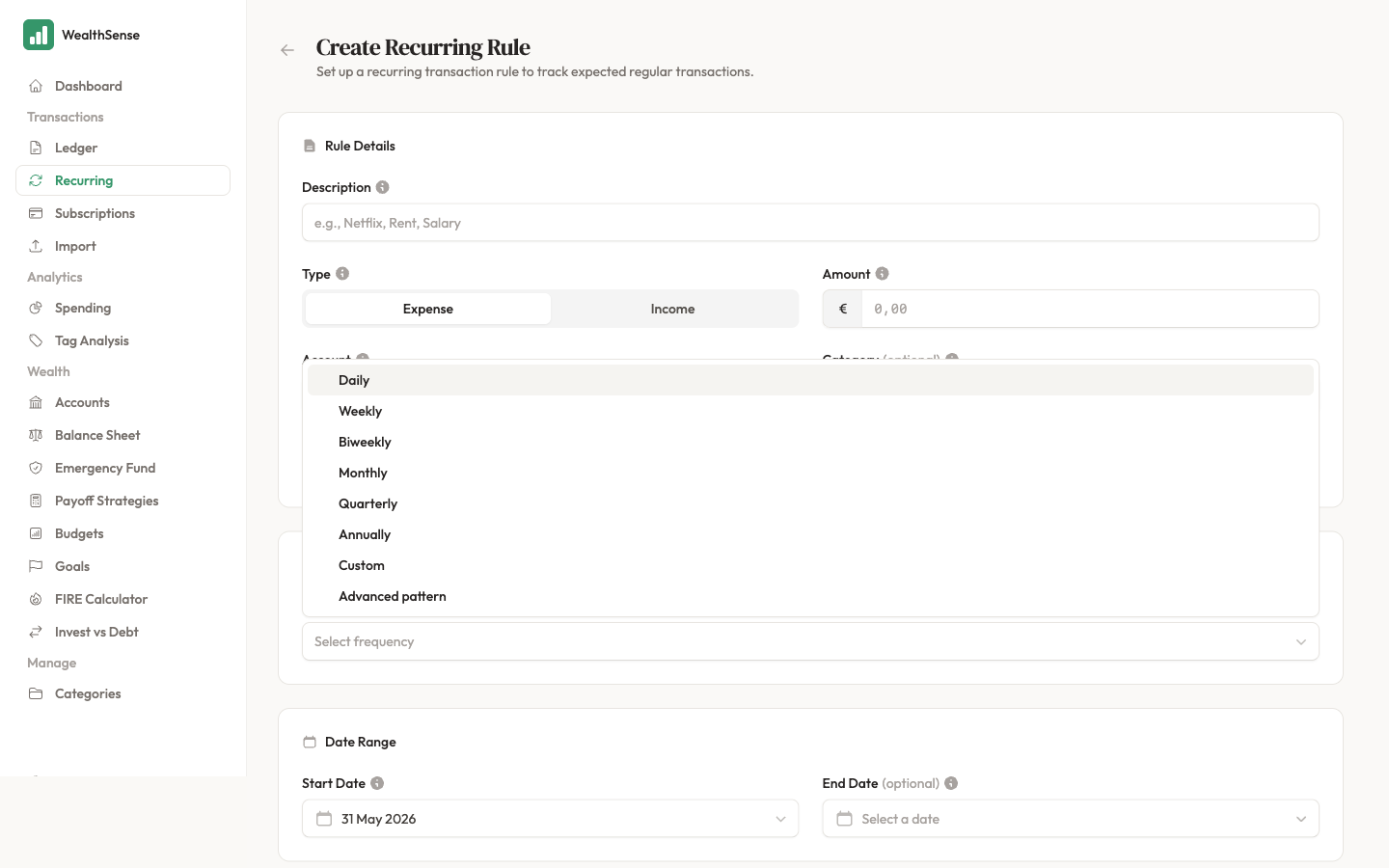Open the Goals page link
The height and width of the screenshot is (868, 1389).
(123, 566)
